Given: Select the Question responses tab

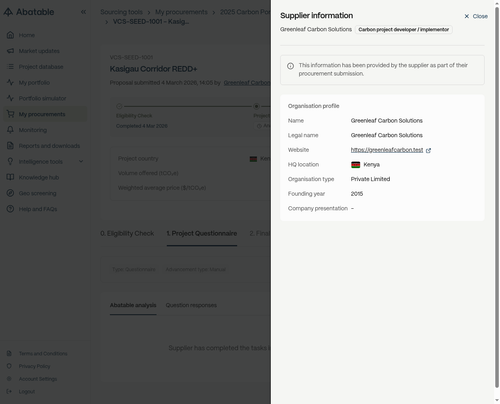Looking at the screenshot, I should click(x=191, y=305).
